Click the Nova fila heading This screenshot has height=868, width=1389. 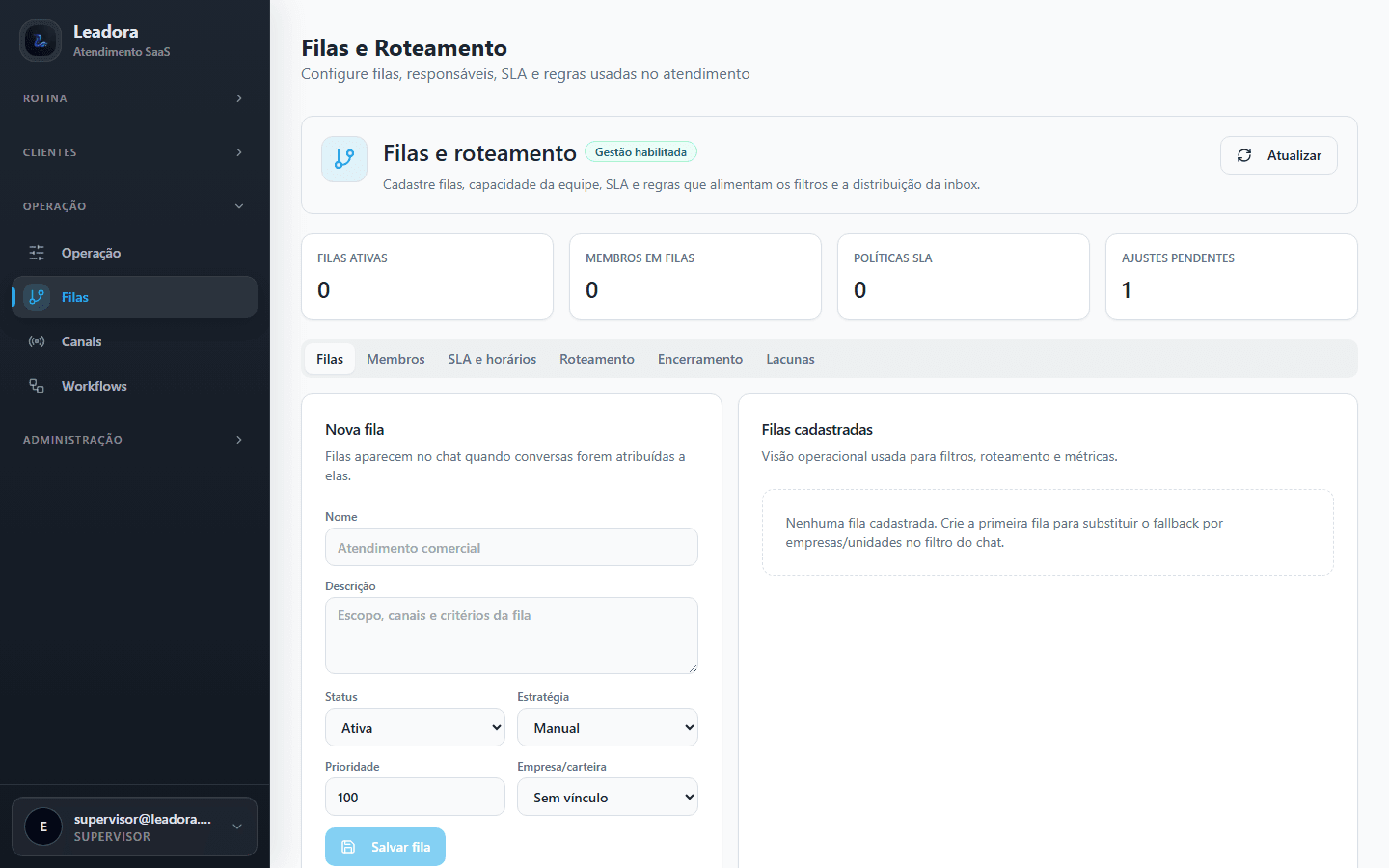point(355,430)
